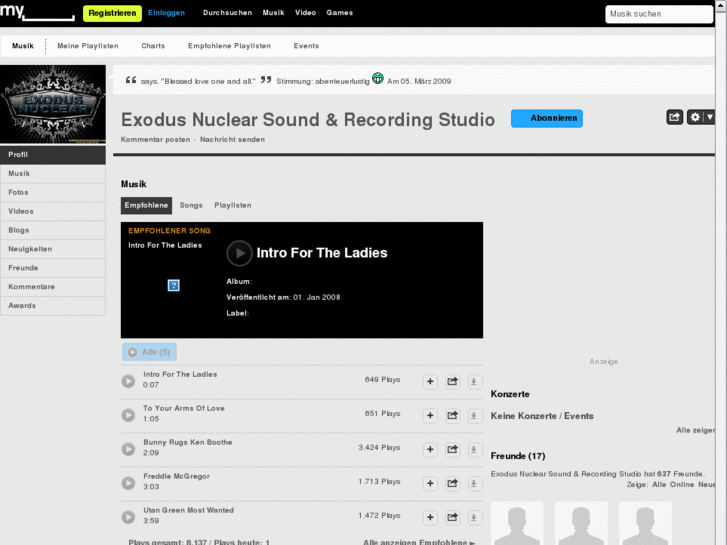The image size is (727, 545).
Task: Click the Musik suchen search field
Action: click(x=659, y=14)
